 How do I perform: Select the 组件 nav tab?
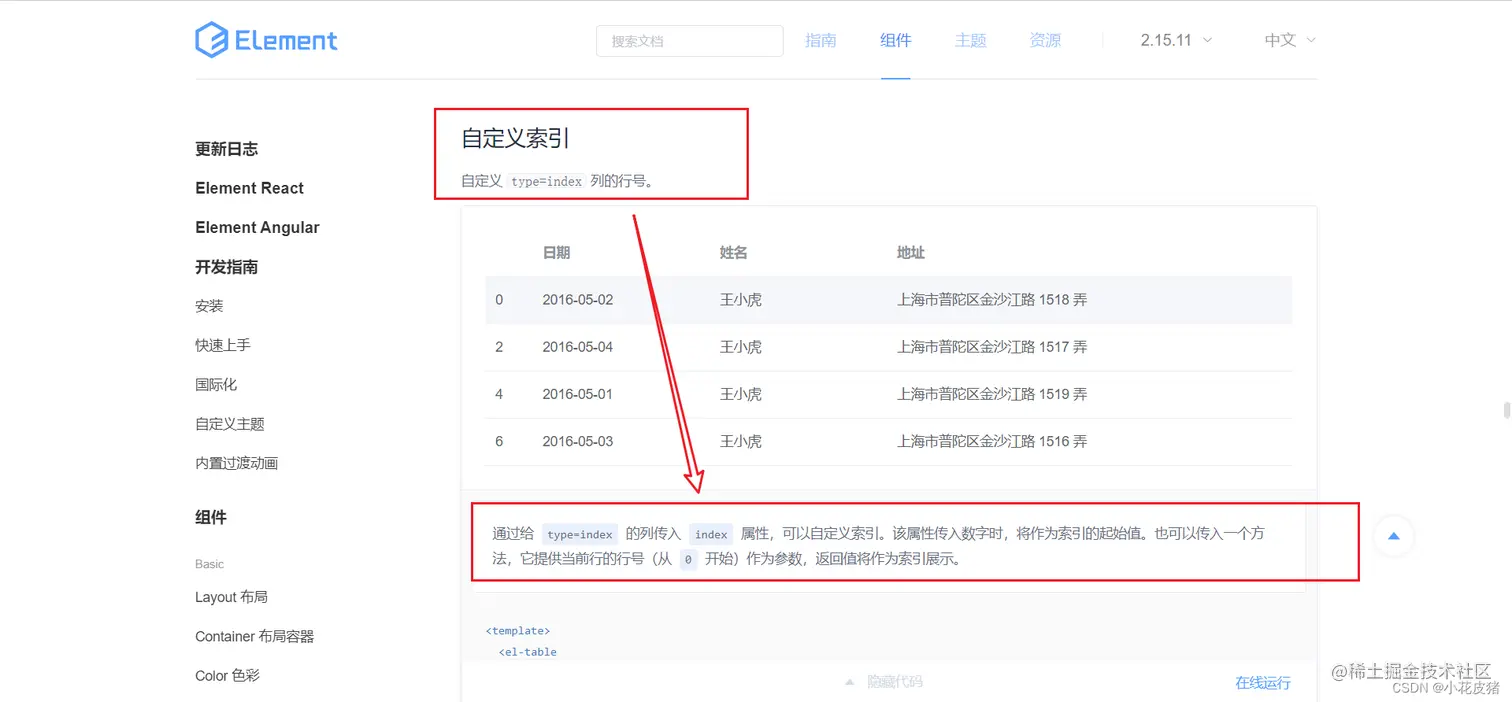coord(896,40)
